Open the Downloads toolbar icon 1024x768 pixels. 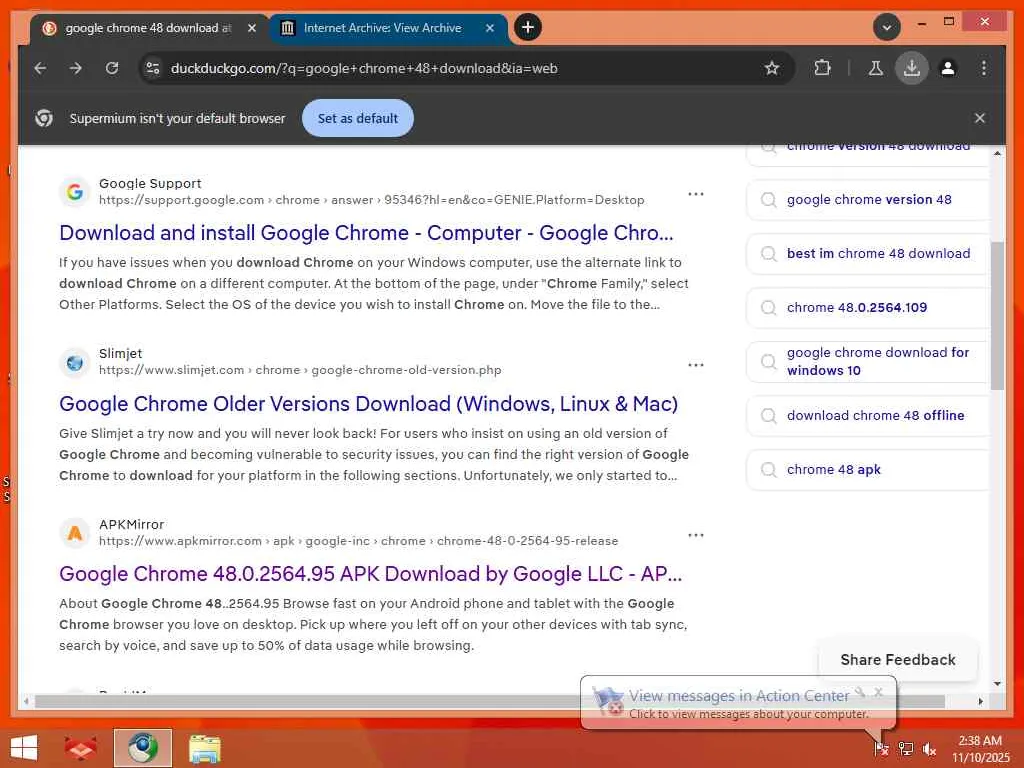click(912, 68)
